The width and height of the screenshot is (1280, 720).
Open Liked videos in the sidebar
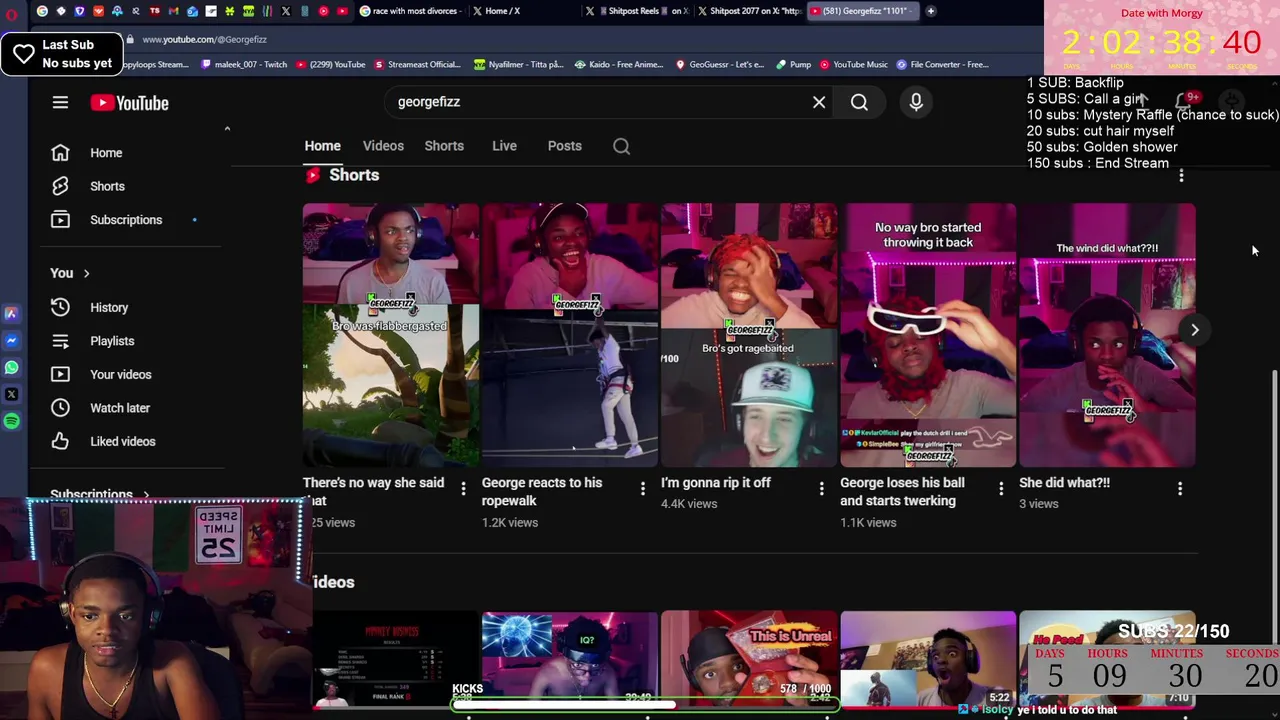pos(125,441)
